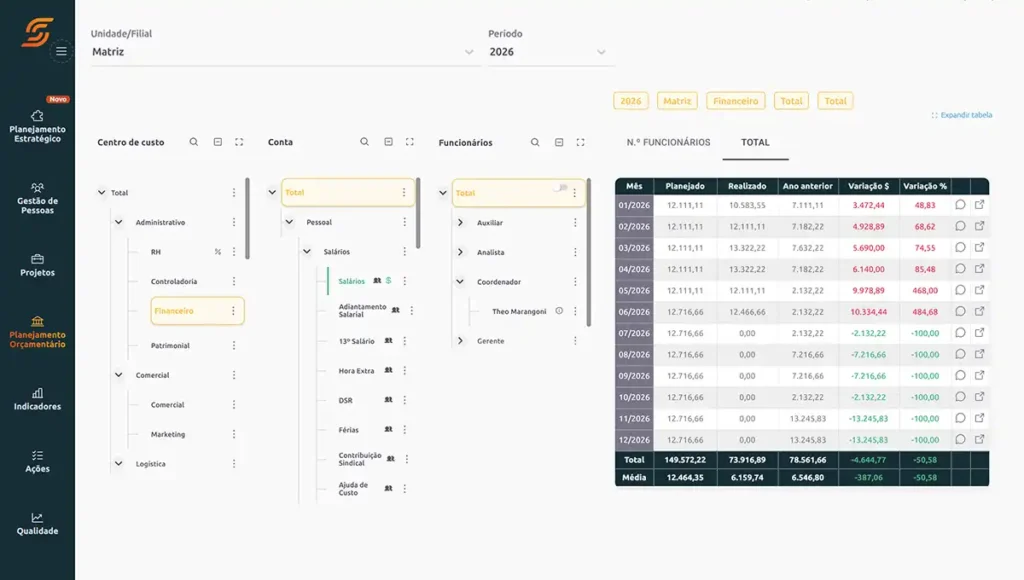The image size is (1024, 580).
Task: Open external link icon for 12/2026 row
Action: pyautogui.click(x=980, y=440)
